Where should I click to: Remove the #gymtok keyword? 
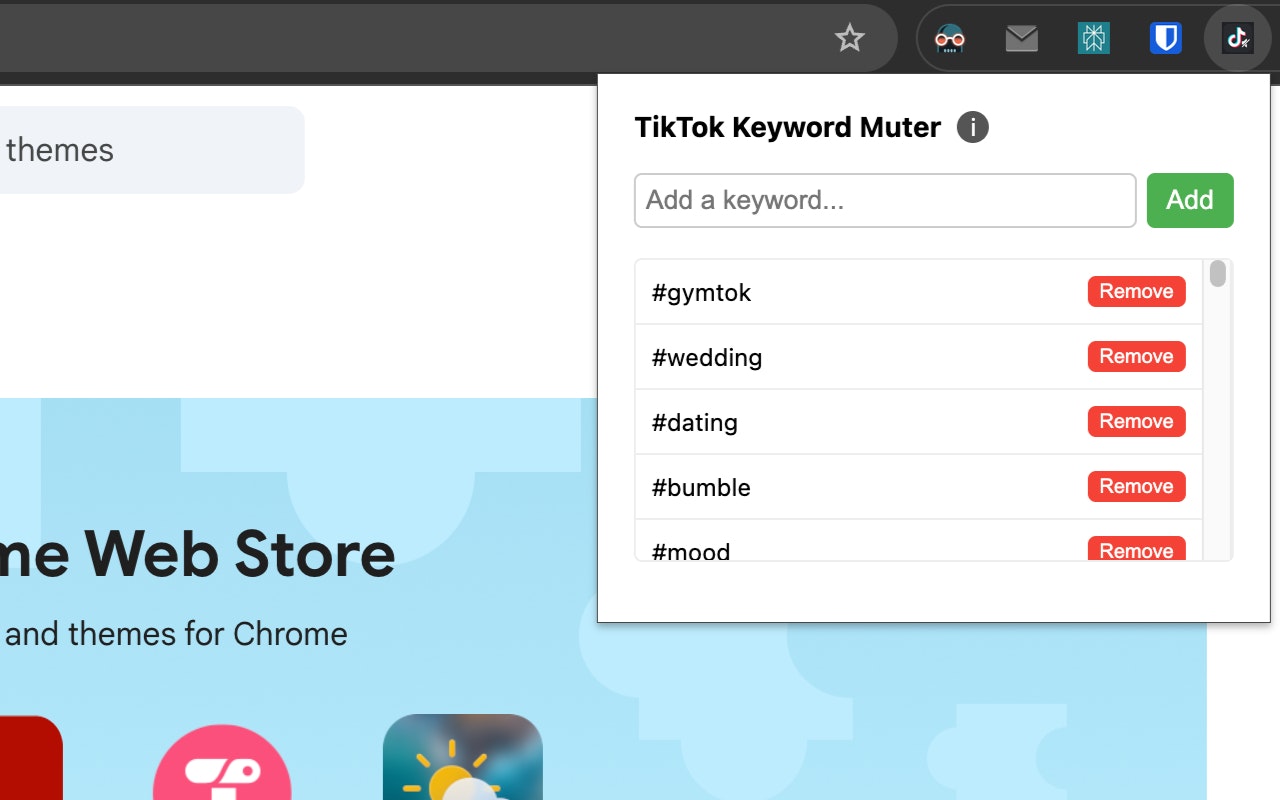1136,291
